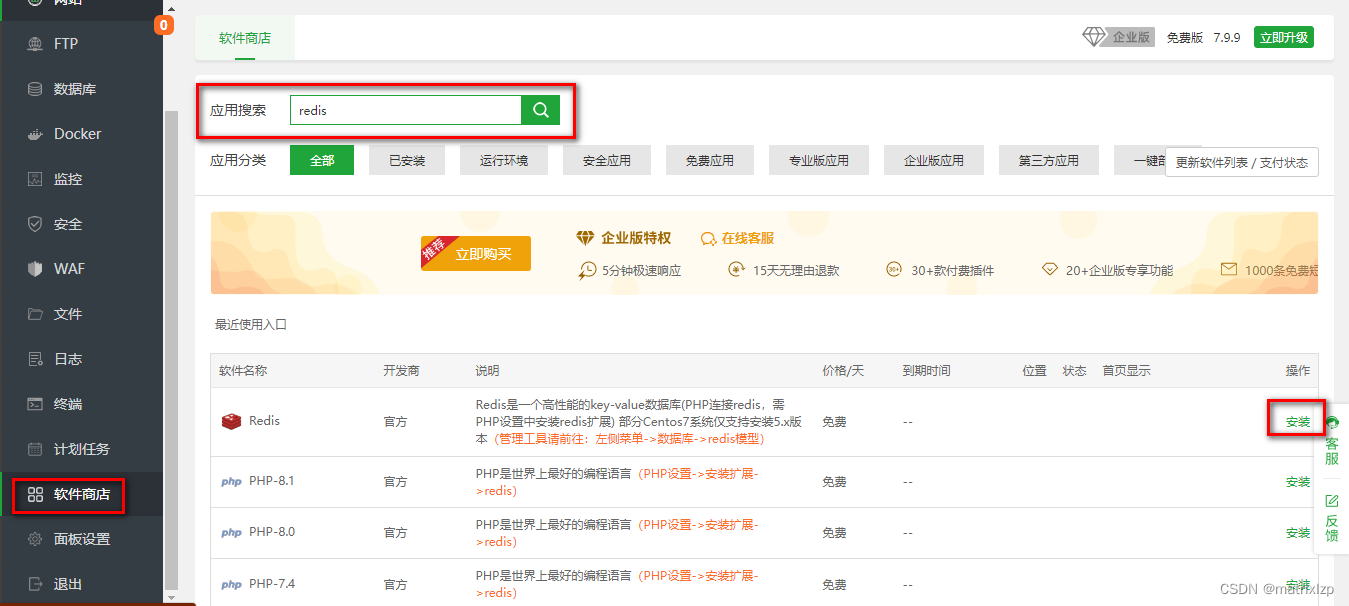Select the 免费应用 category filter
Screen dimensions: 1349x606
point(710,160)
